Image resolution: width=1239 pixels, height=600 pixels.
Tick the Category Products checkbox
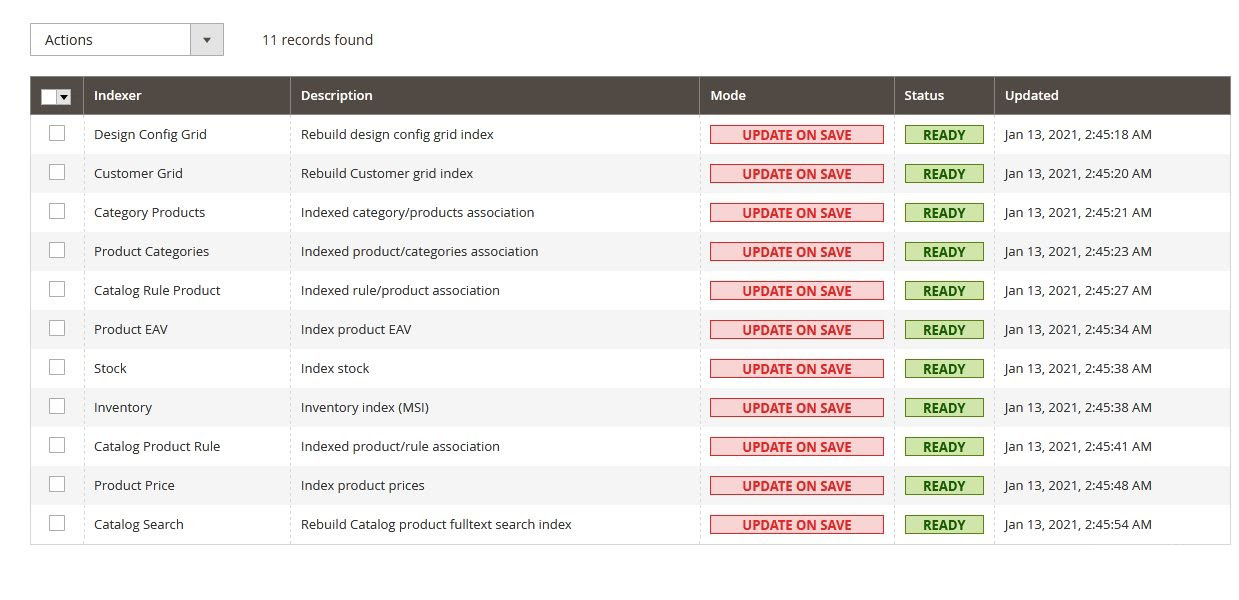click(57, 211)
